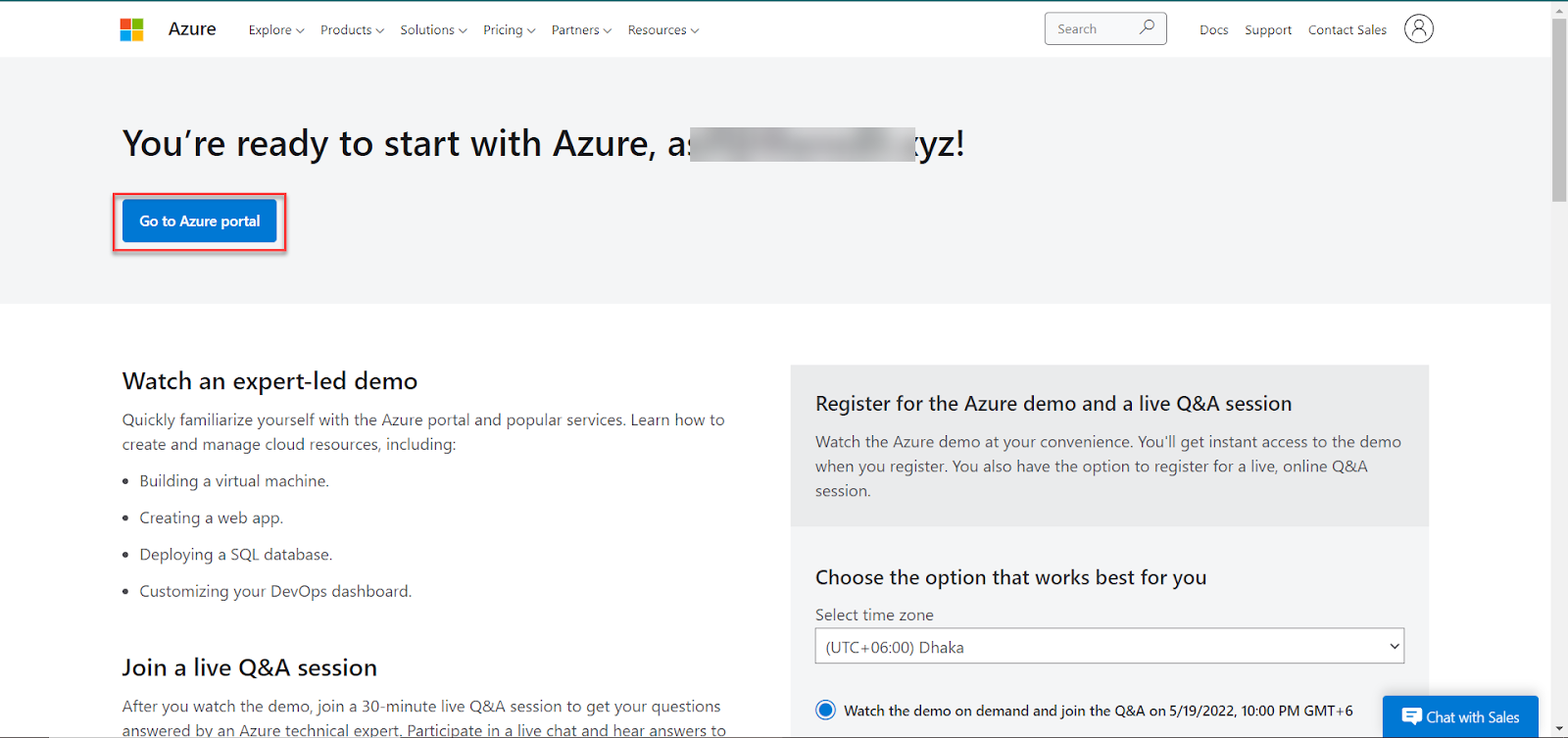Open the Contact Sales link
1568x738 pixels.
click(x=1347, y=30)
